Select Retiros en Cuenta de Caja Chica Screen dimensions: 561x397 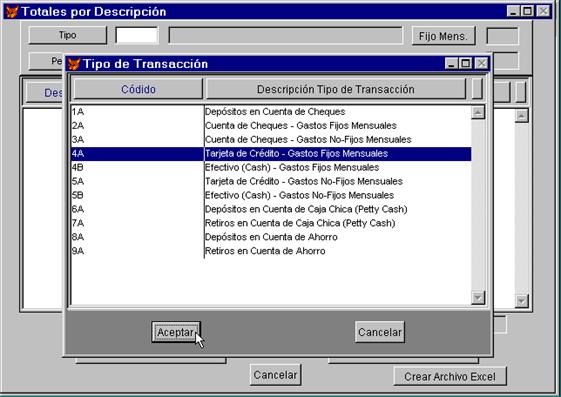tap(271, 224)
